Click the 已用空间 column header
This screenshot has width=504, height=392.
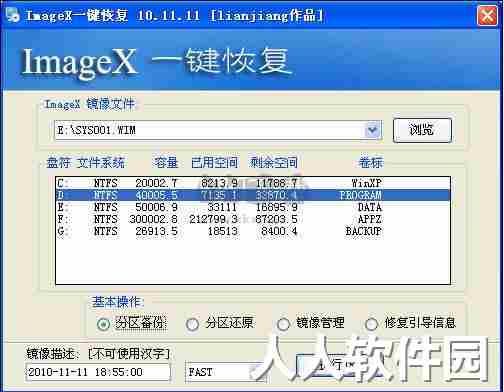click(214, 163)
